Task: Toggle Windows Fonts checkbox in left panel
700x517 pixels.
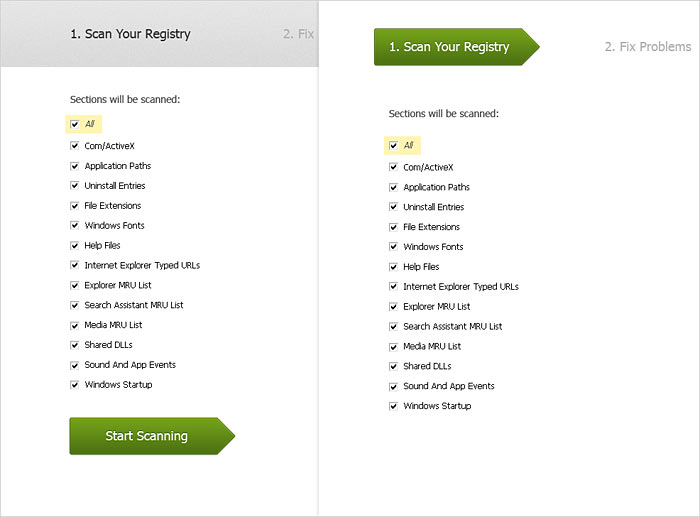Action: point(75,226)
